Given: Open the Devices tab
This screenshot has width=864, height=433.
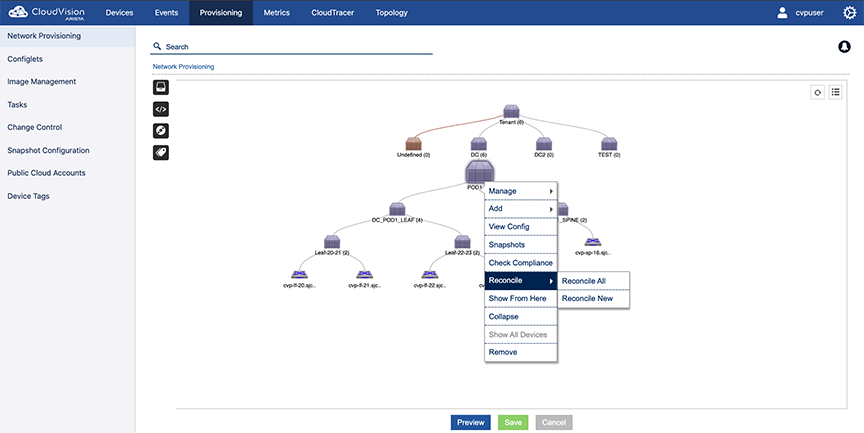Looking at the screenshot, I should tap(119, 13).
